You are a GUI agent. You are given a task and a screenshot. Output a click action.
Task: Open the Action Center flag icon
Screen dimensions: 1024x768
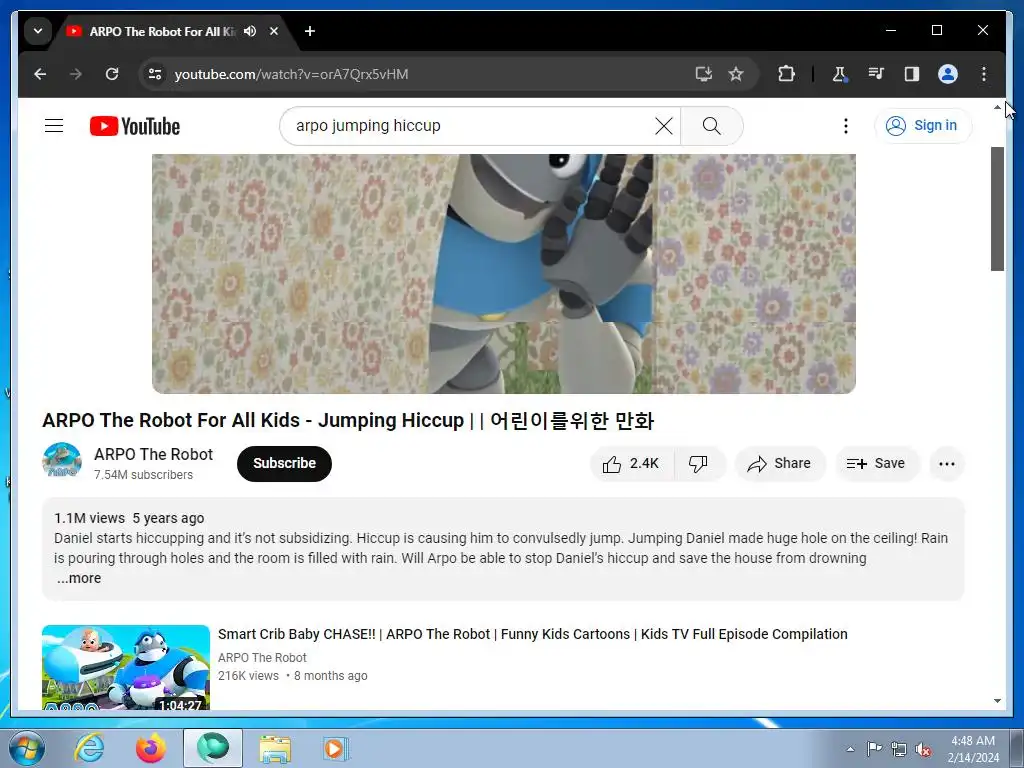pos(874,749)
